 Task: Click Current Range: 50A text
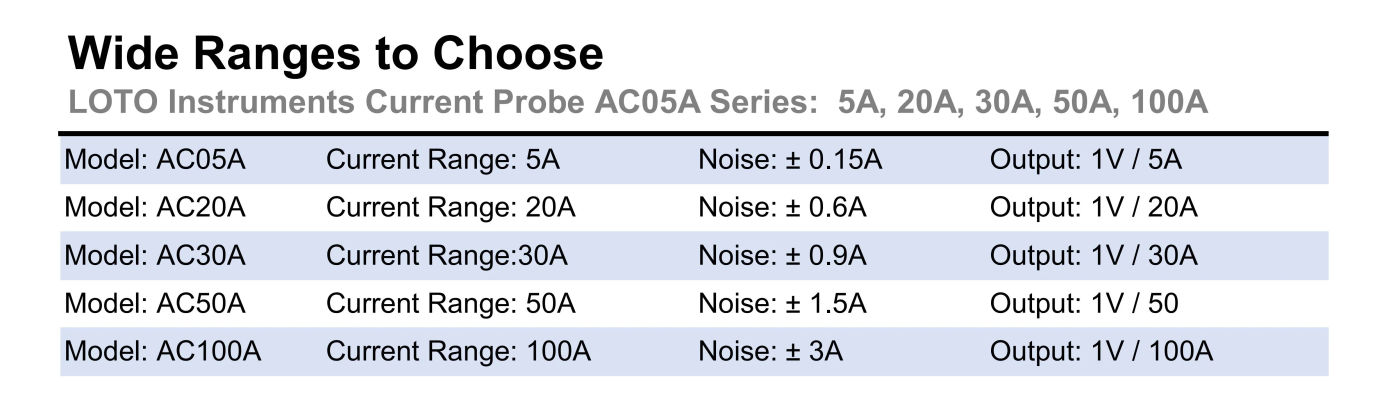(x=451, y=304)
